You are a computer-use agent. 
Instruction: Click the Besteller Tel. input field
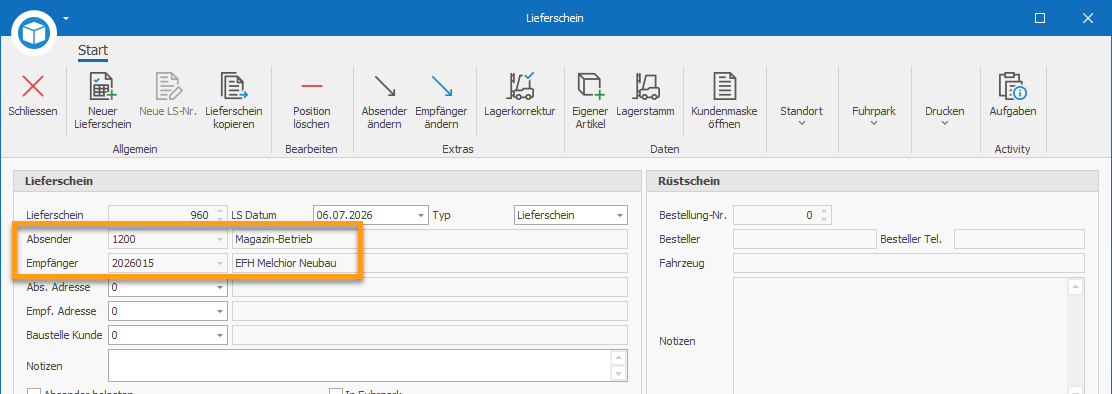tap(1019, 240)
